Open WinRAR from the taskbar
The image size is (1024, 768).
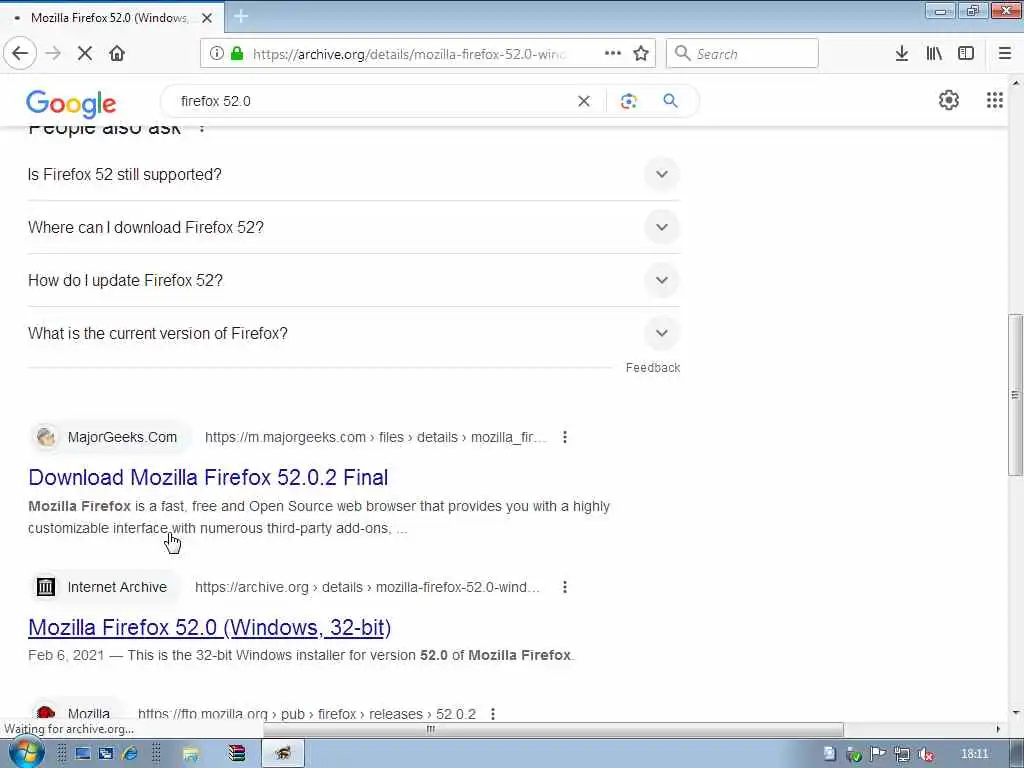point(237,754)
